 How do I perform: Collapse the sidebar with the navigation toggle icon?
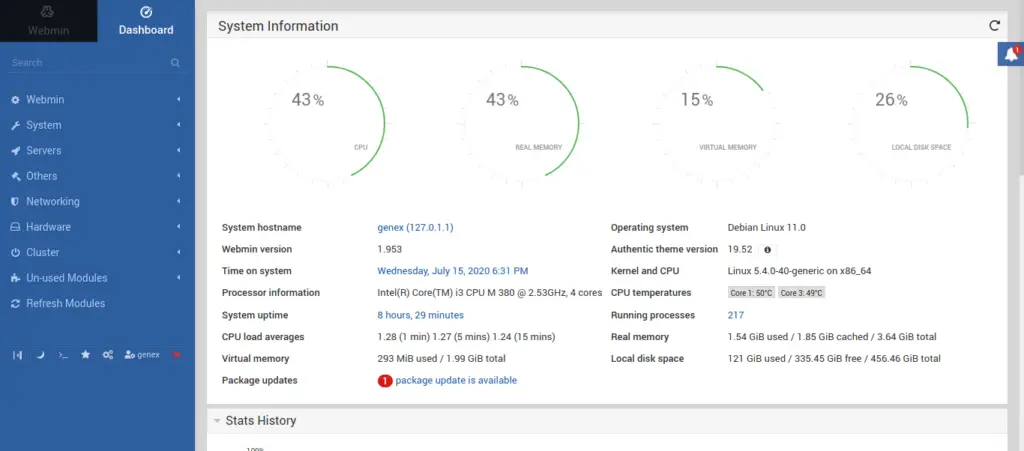(x=18, y=354)
